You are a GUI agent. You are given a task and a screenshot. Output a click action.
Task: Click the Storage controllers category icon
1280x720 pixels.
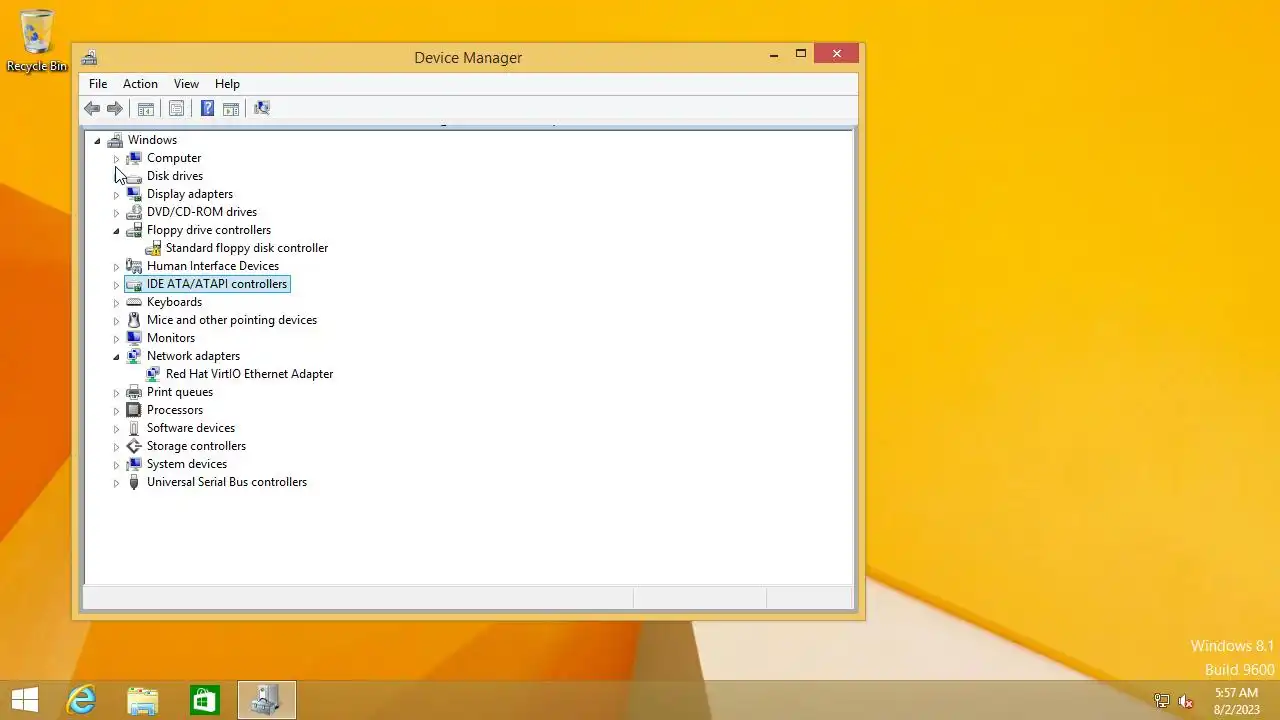click(x=134, y=446)
